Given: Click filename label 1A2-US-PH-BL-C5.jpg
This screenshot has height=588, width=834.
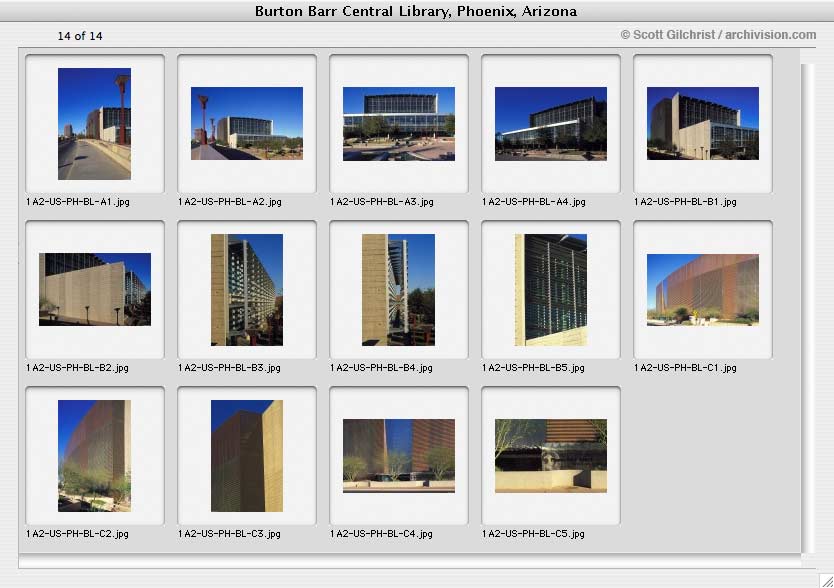Looking at the screenshot, I should (x=533, y=534).
